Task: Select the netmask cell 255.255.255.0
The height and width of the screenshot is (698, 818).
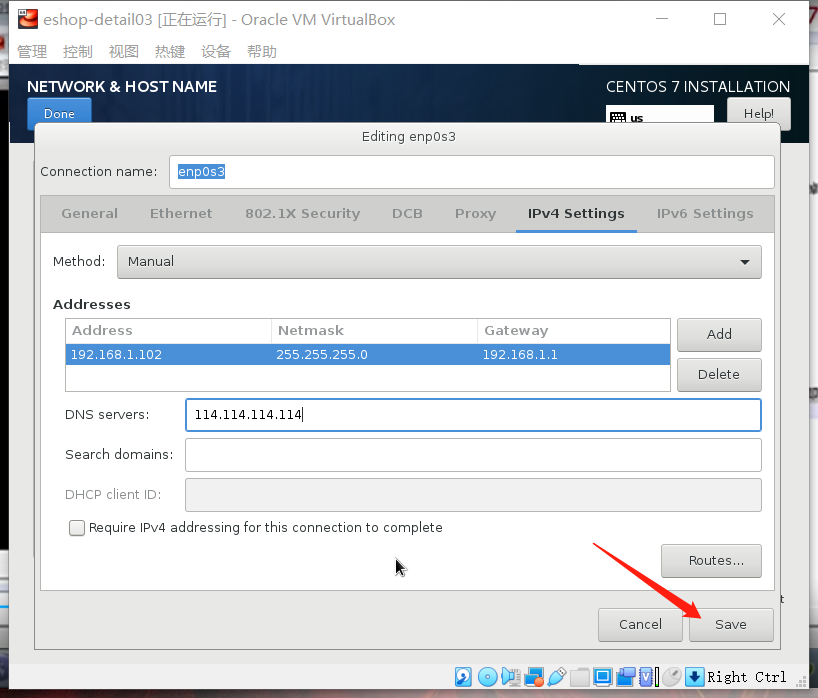Action: 374,355
